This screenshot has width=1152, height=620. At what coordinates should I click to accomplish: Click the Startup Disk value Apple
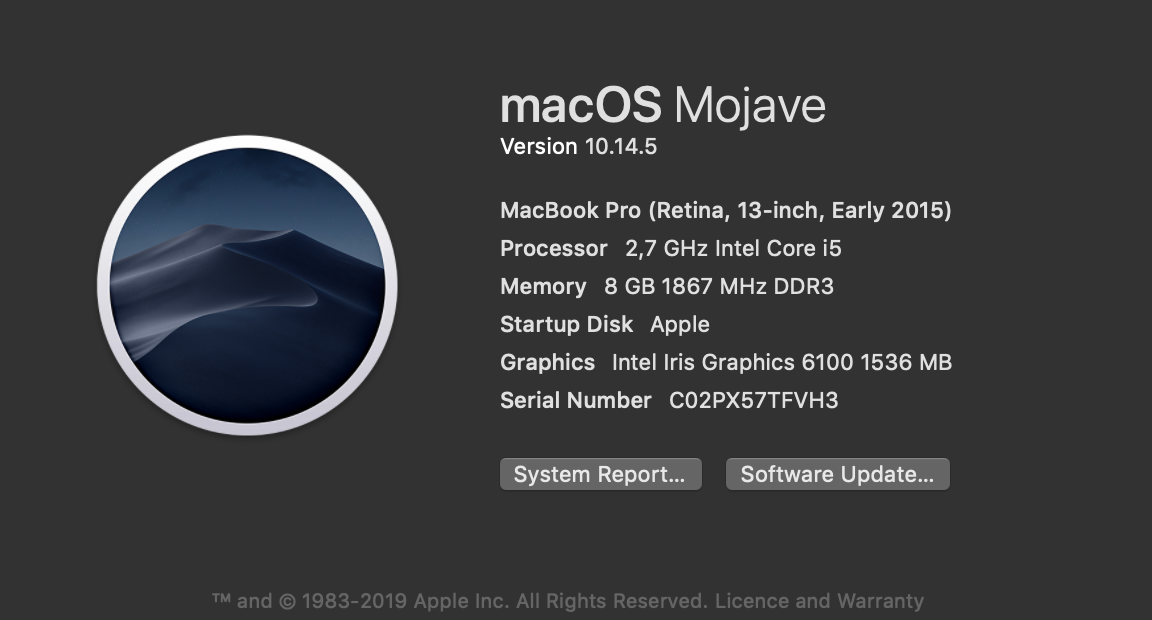[680, 325]
